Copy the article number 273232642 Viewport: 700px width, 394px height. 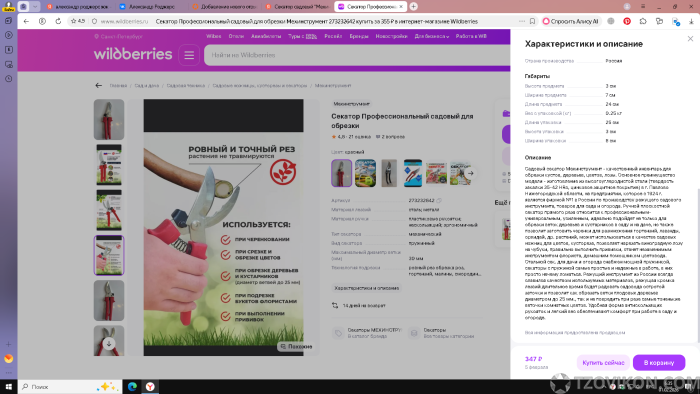(439, 200)
